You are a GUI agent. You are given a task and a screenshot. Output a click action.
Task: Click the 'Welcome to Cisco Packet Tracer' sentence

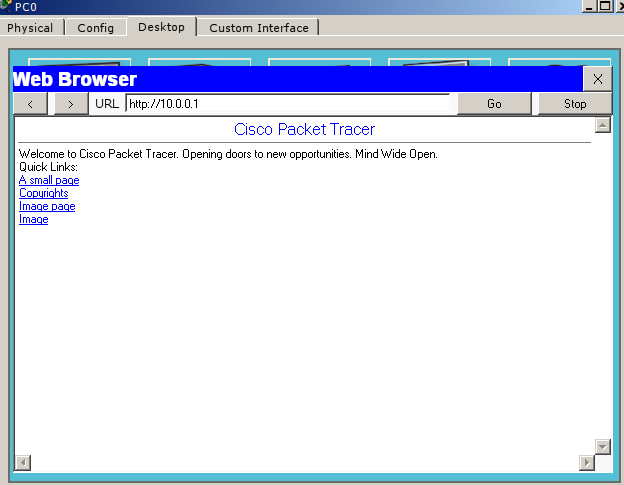click(x=228, y=154)
